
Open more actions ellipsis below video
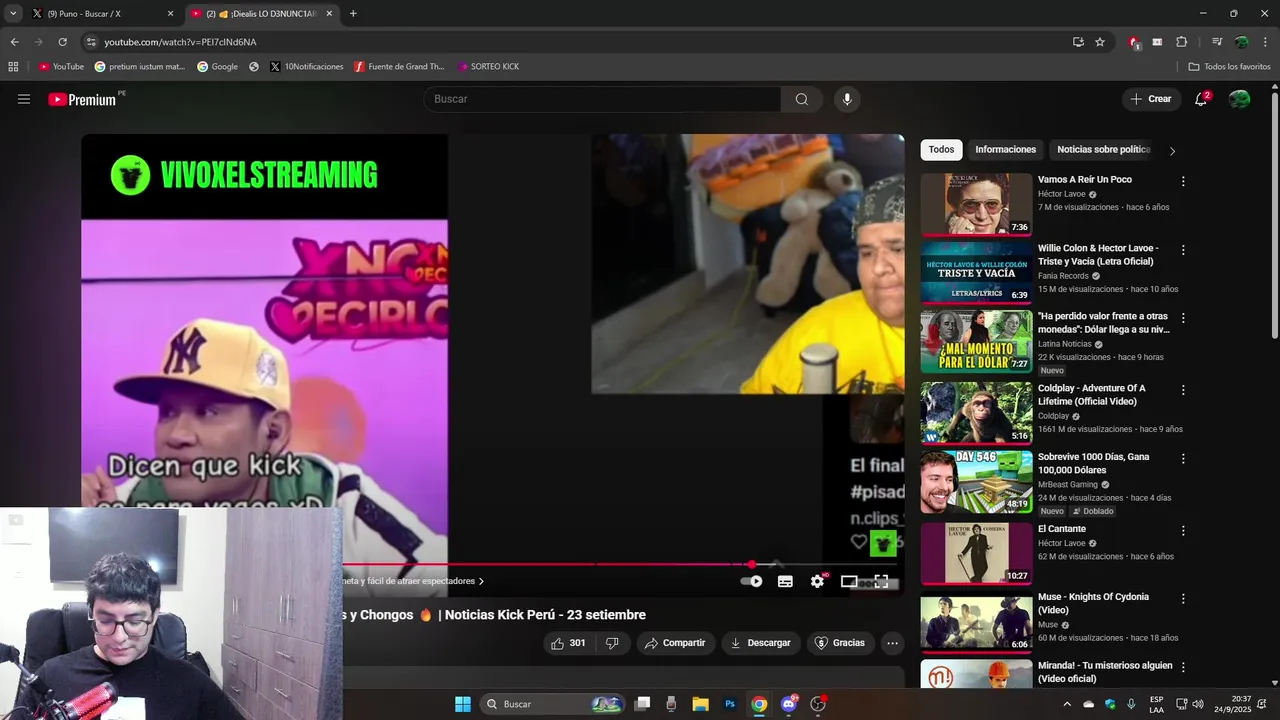(892, 643)
